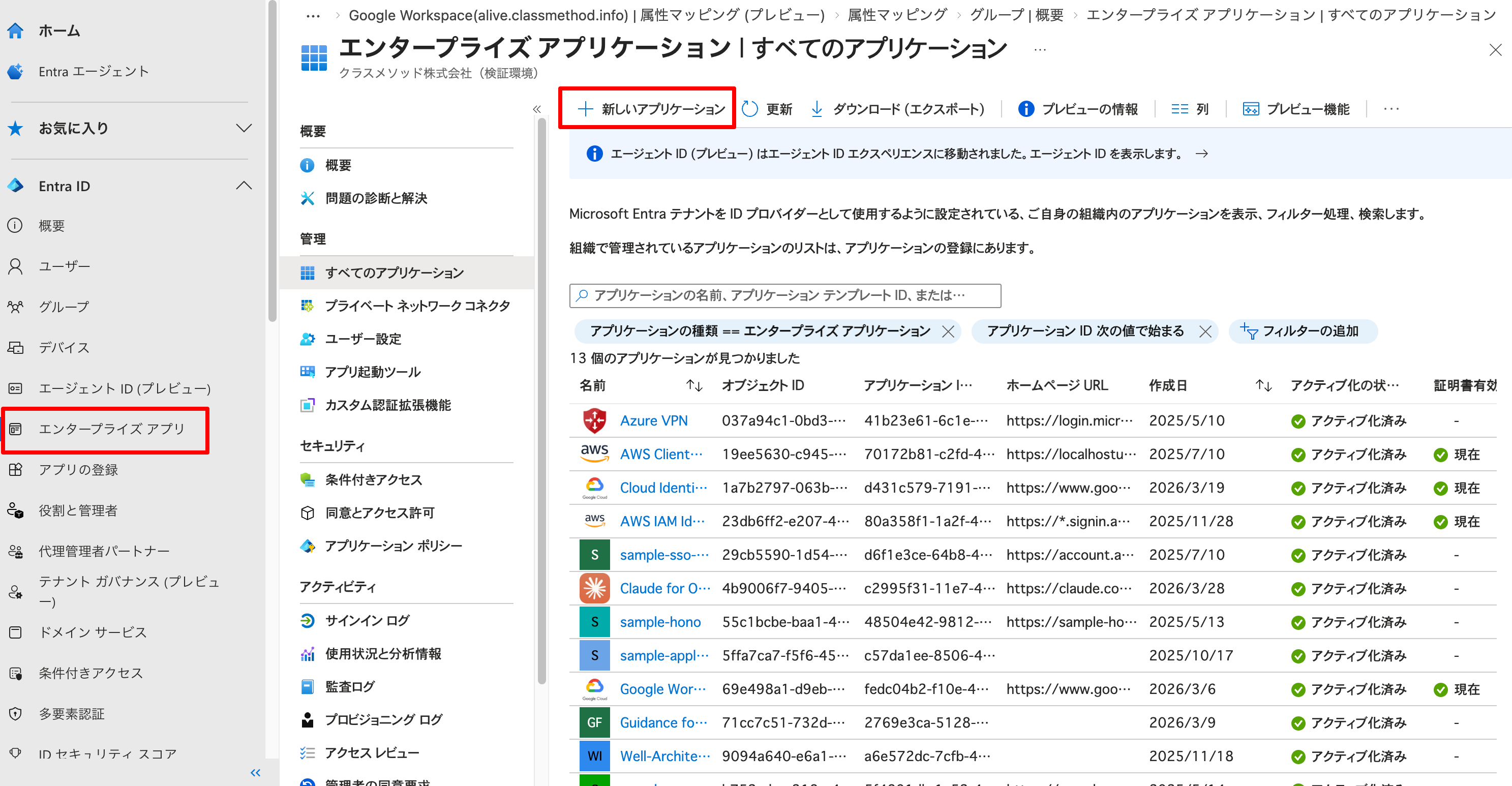Viewport: 1512px width, 786px height.
Task: Click the 多要素認証 sidebar icon
Action: tap(15, 713)
